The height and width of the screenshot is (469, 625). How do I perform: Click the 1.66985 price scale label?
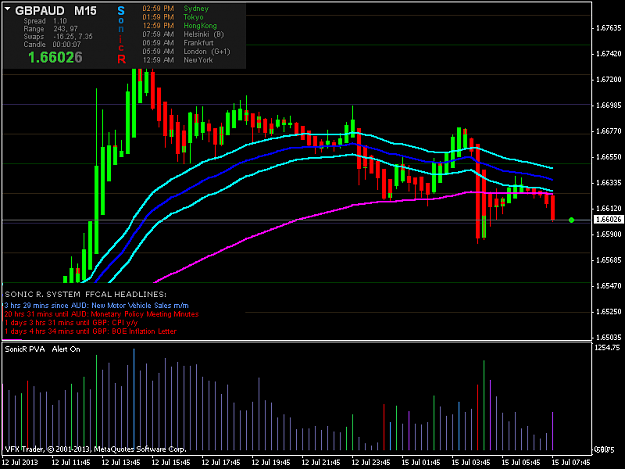(608, 106)
